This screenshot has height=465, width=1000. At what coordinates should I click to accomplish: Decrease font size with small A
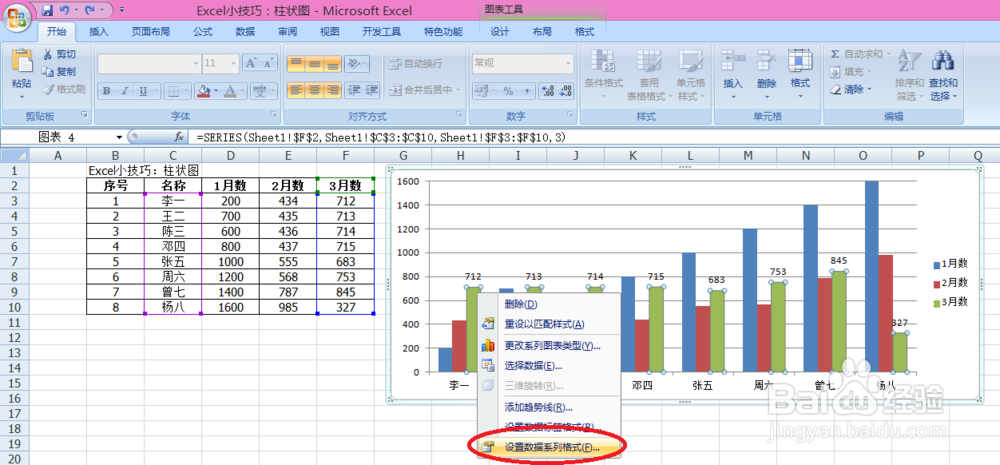[x=268, y=63]
